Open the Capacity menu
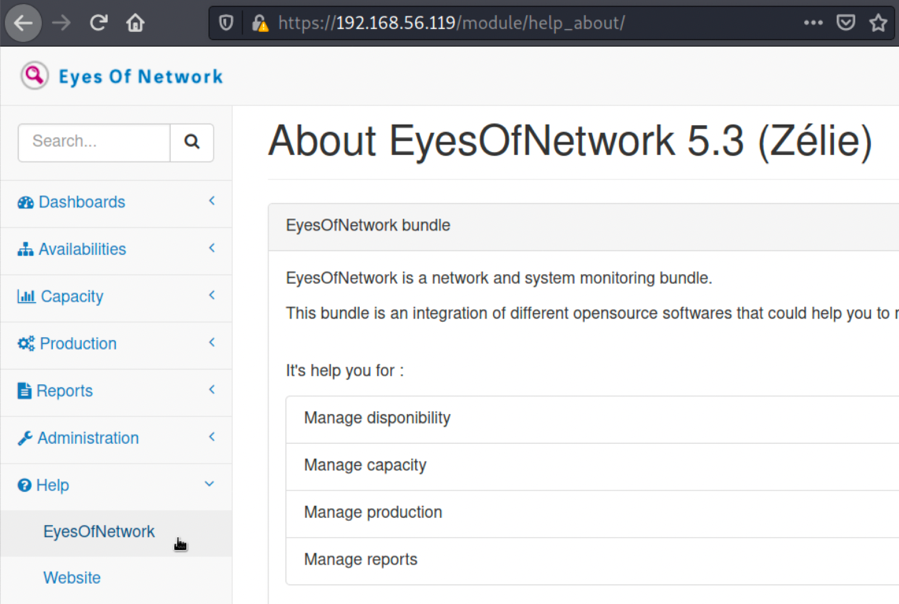899x604 pixels. (x=116, y=297)
